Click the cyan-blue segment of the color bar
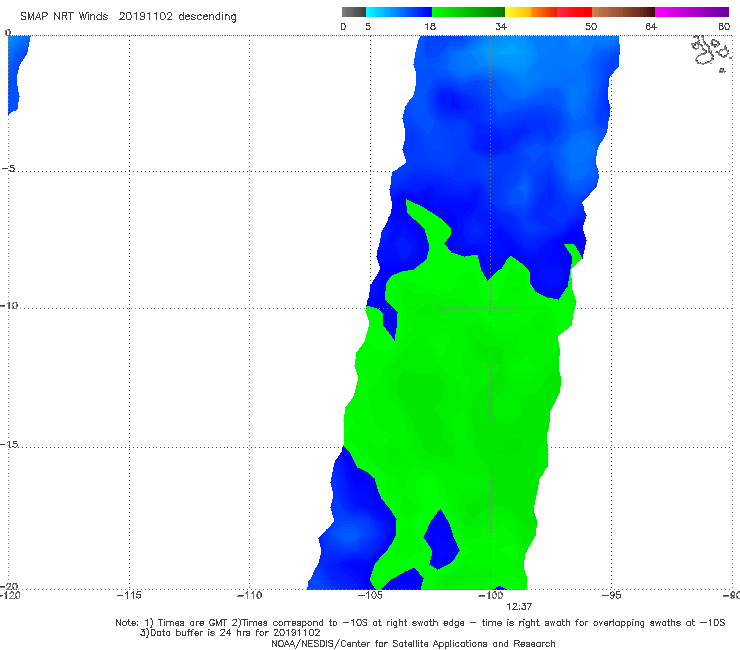The image size is (740, 650). tap(399, 12)
